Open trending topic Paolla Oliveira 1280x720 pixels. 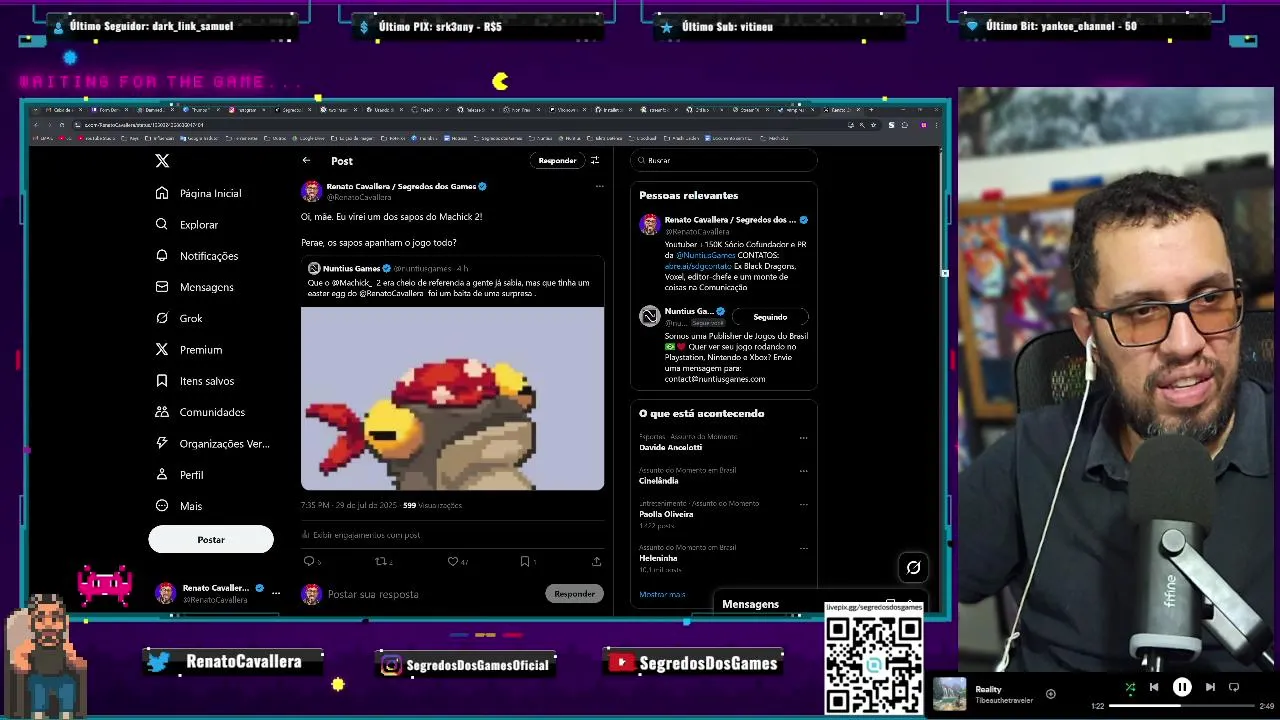pyautogui.click(x=666, y=514)
